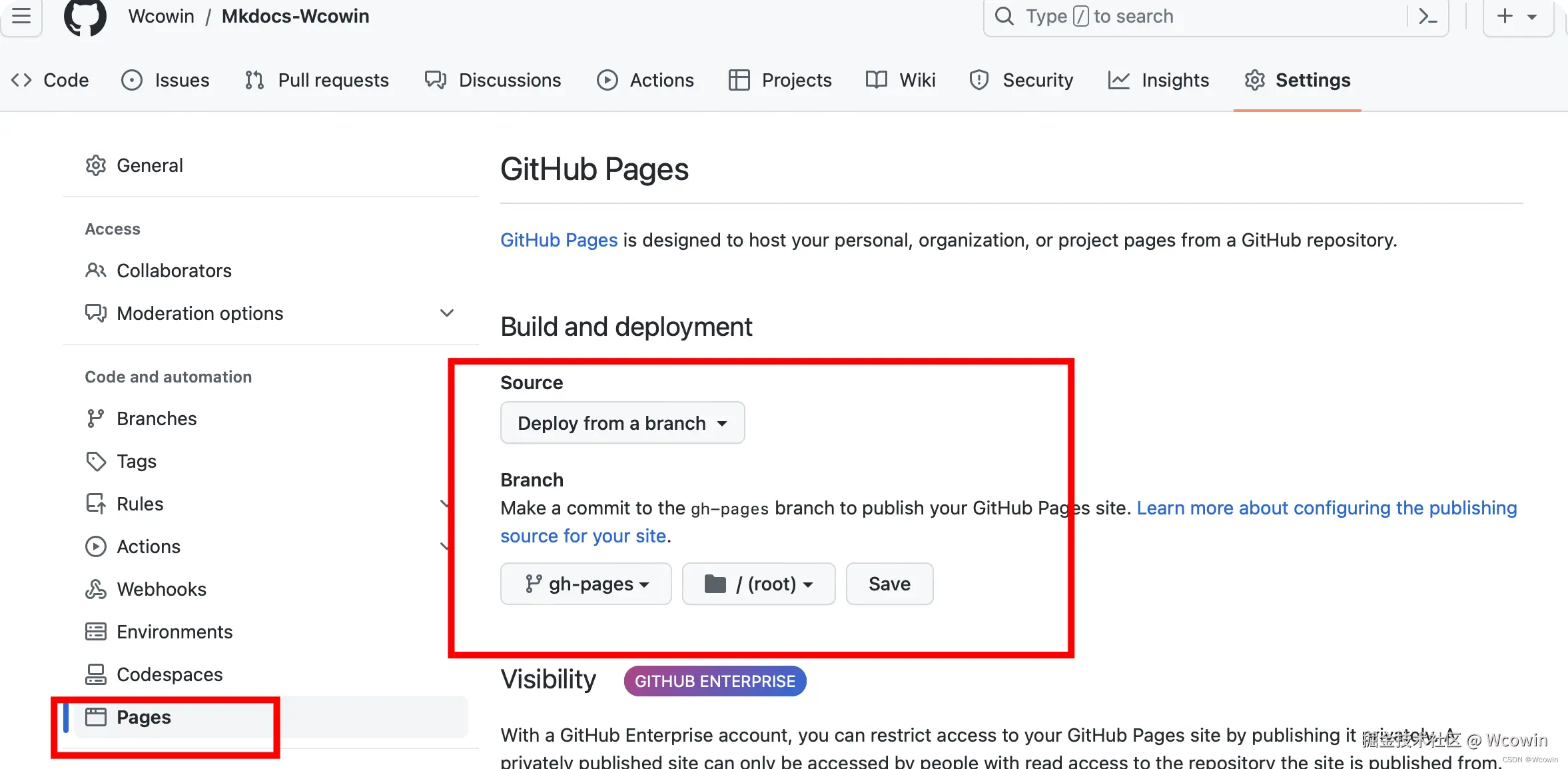Open the command palette terminal icon
1568x769 pixels.
click(1428, 16)
